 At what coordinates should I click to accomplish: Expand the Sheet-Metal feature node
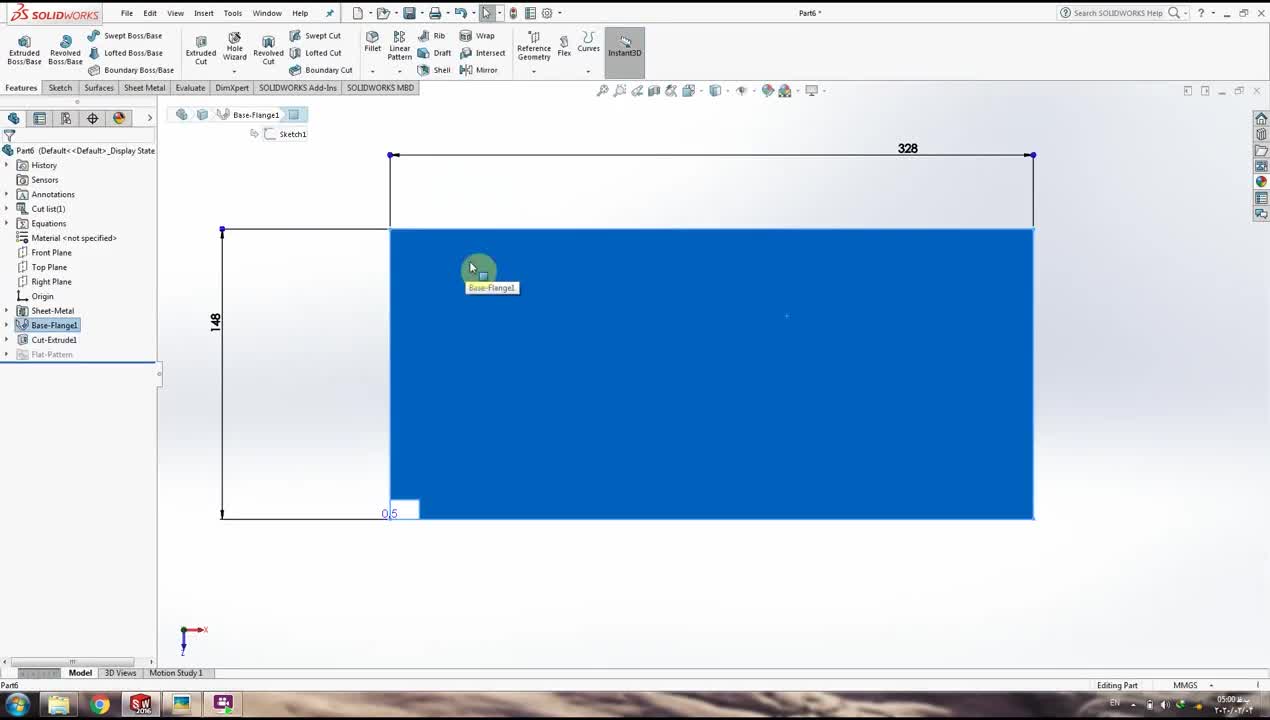pos(7,311)
